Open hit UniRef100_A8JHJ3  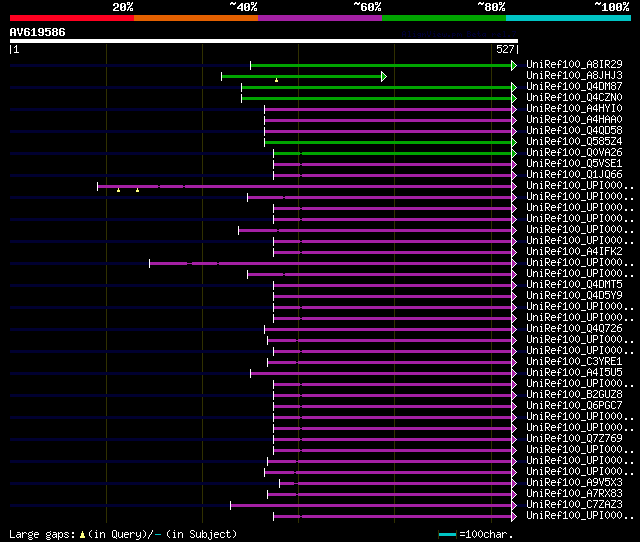point(574,76)
